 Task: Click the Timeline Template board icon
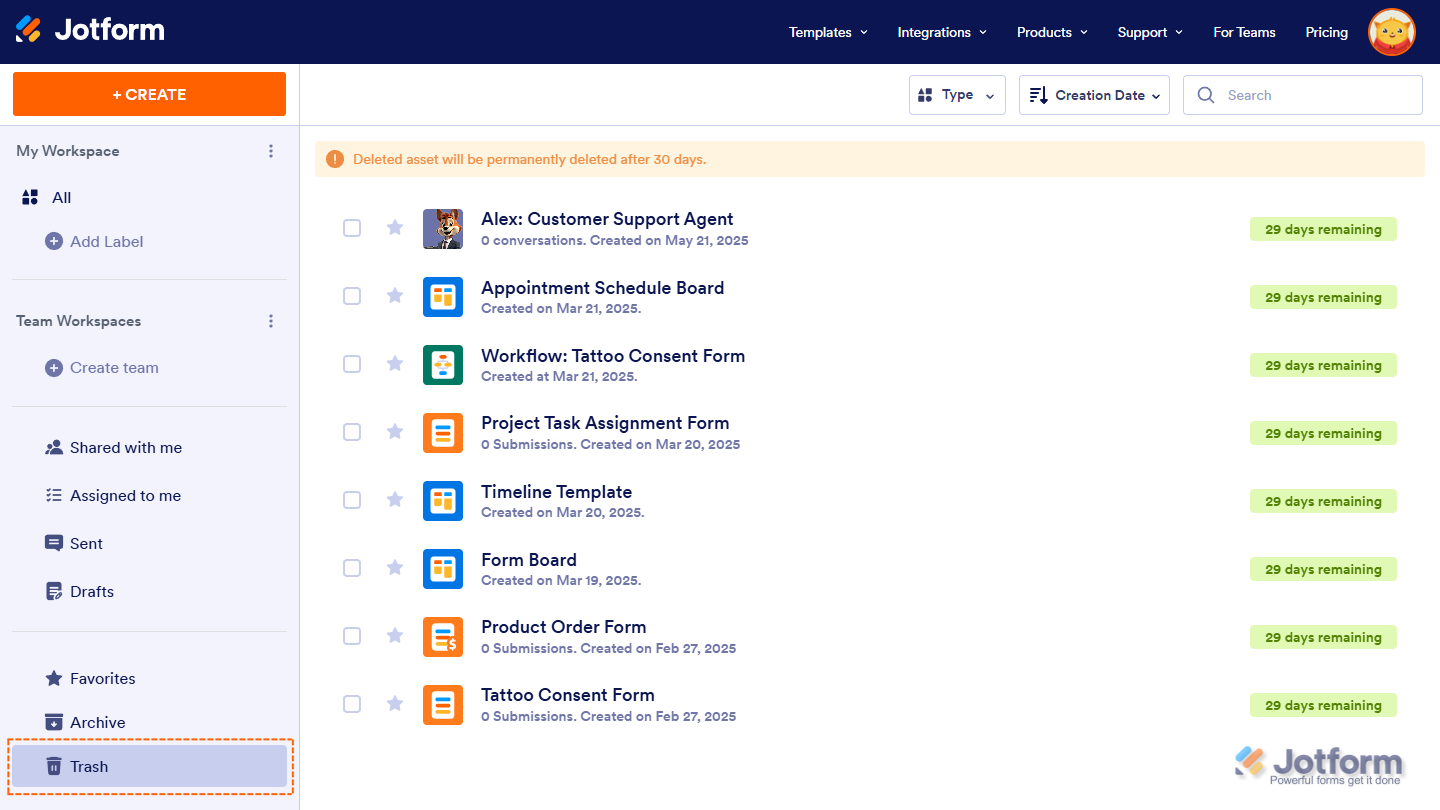coord(443,501)
